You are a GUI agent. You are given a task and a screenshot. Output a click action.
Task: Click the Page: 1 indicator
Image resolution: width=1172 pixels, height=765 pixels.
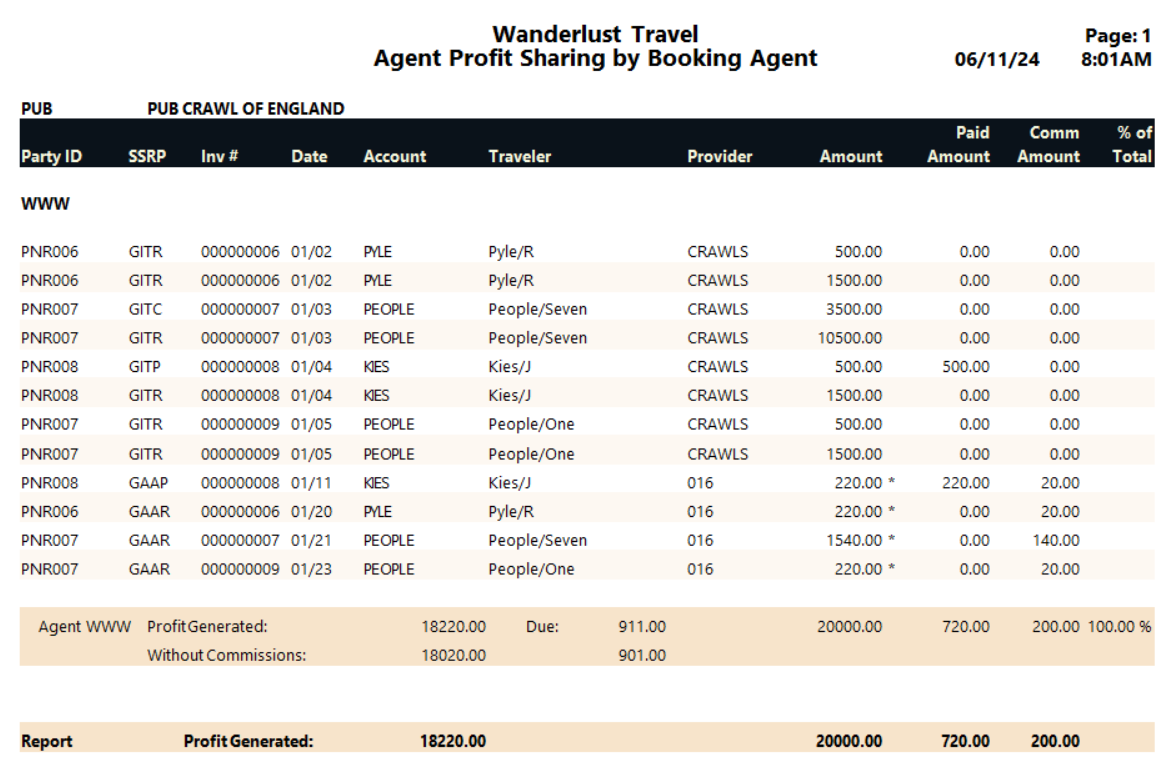pyautogui.click(x=1118, y=36)
